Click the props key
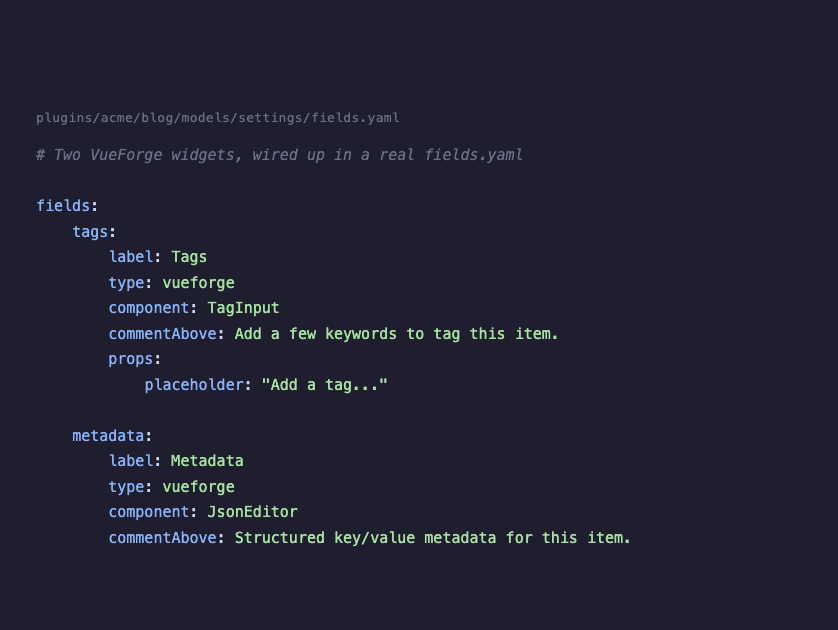 coord(130,359)
